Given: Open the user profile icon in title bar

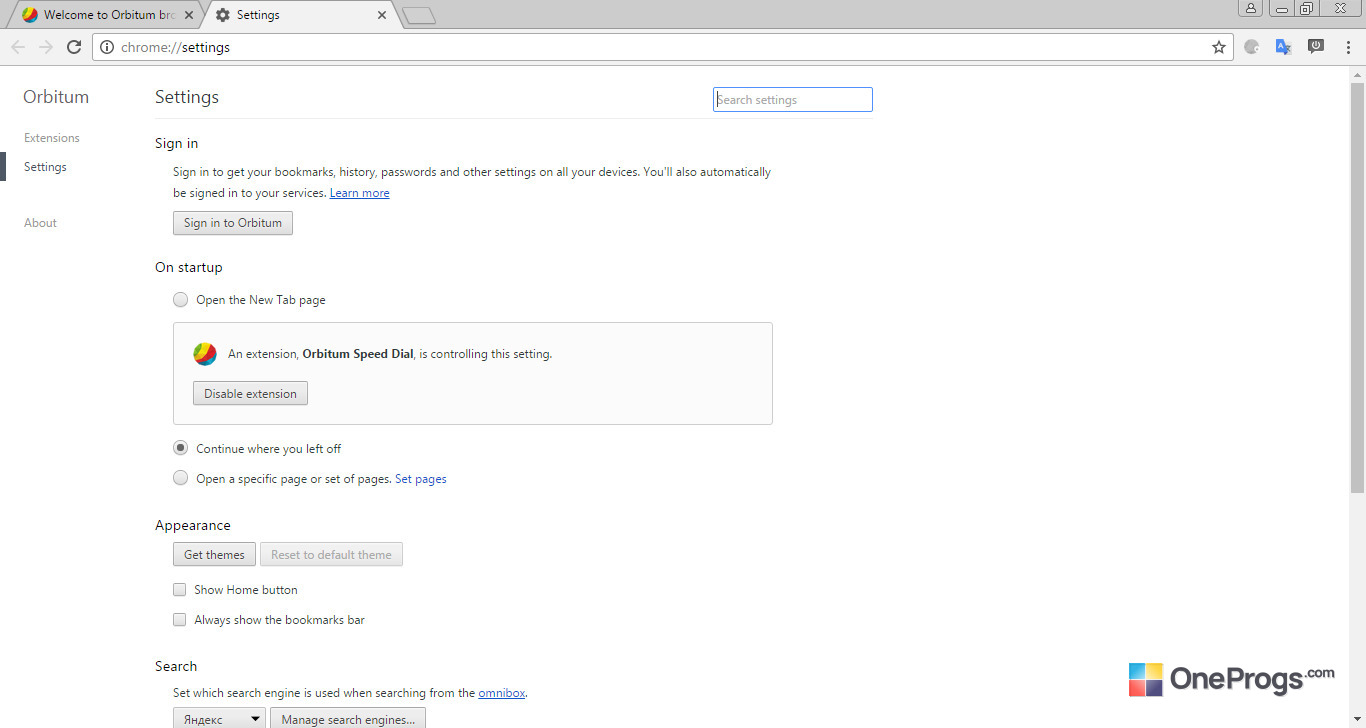Looking at the screenshot, I should [x=1251, y=8].
